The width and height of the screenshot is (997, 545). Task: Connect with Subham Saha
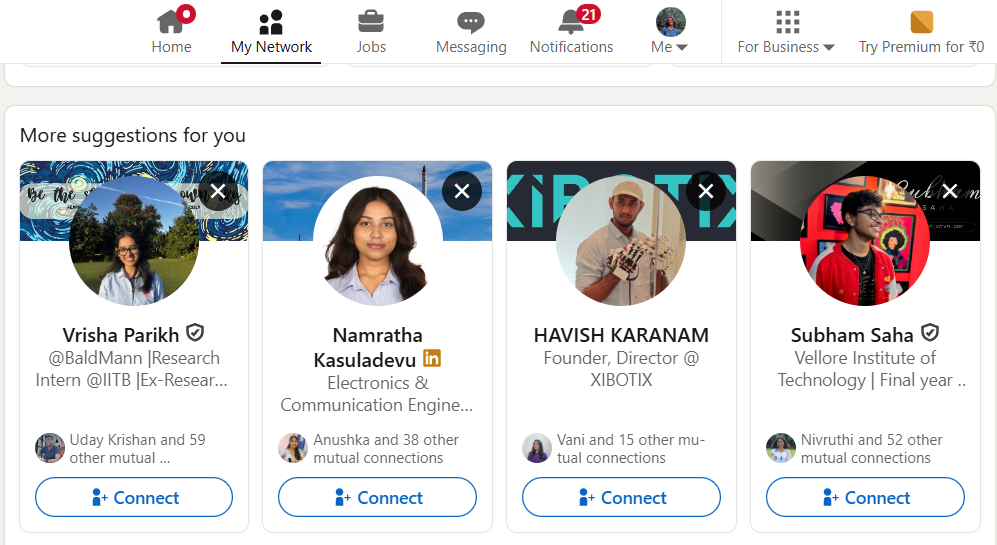865,497
